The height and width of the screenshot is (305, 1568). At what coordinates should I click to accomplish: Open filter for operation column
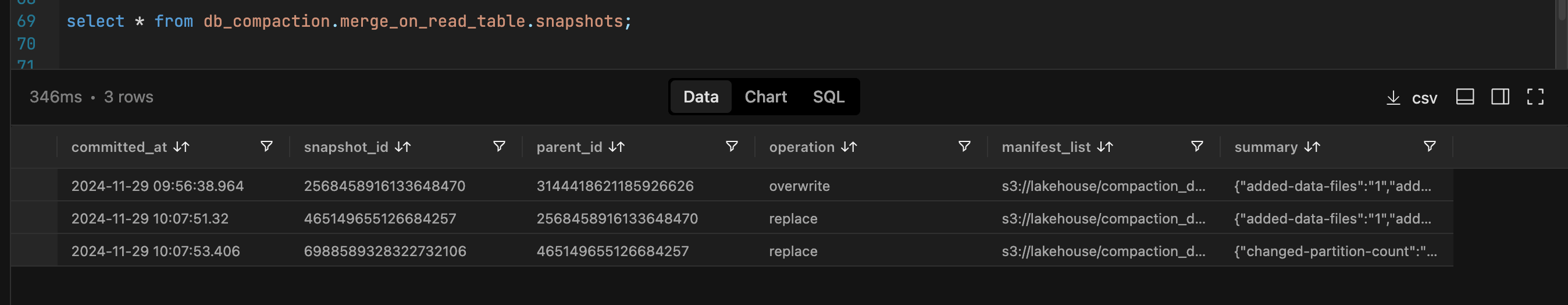pyautogui.click(x=964, y=146)
